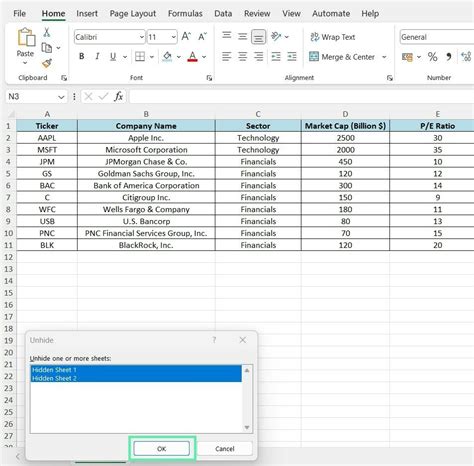Apply cell borders icon
Viewport: 474px width, 466px height.
tap(140, 57)
